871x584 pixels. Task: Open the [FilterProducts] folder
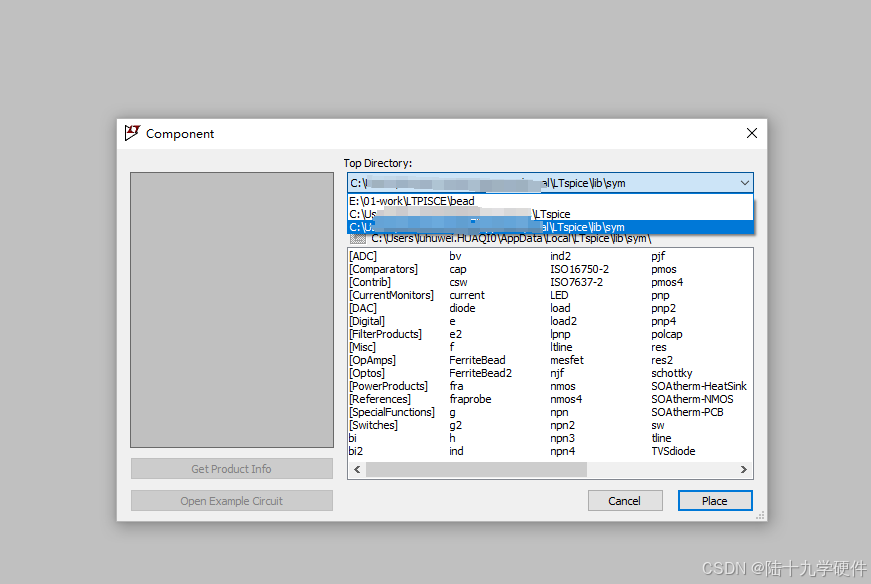click(386, 334)
